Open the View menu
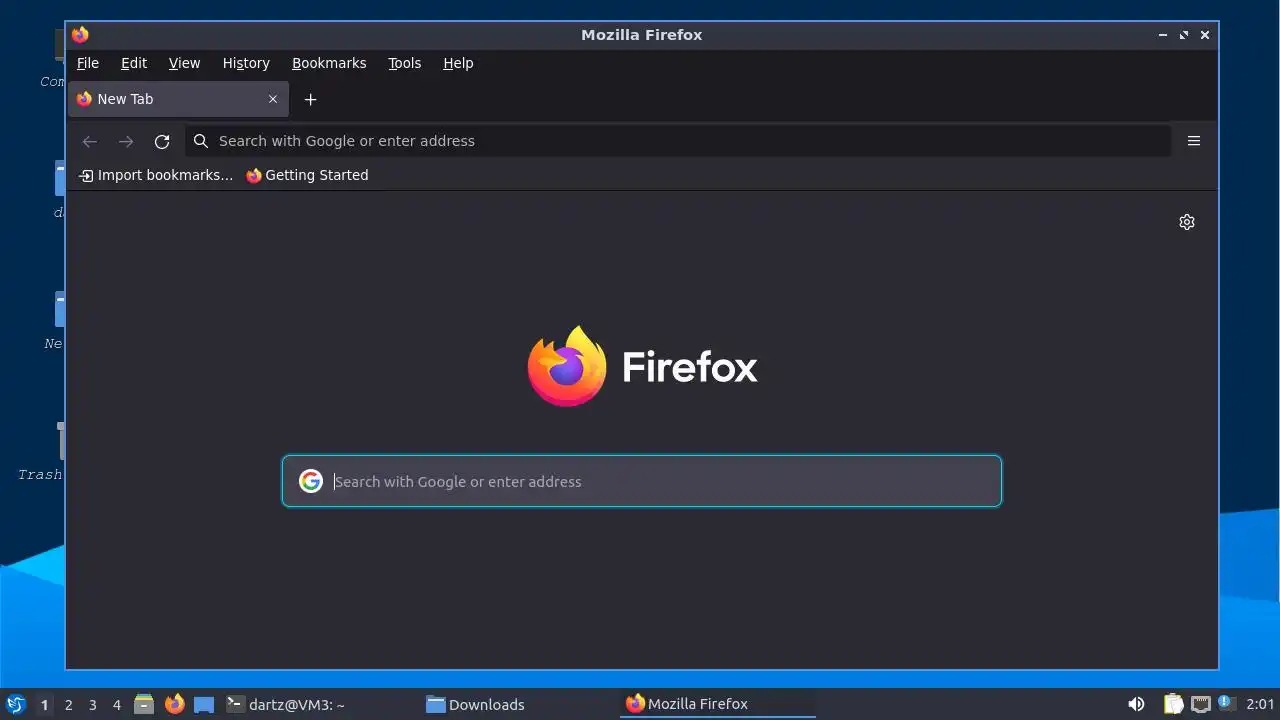 [184, 63]
